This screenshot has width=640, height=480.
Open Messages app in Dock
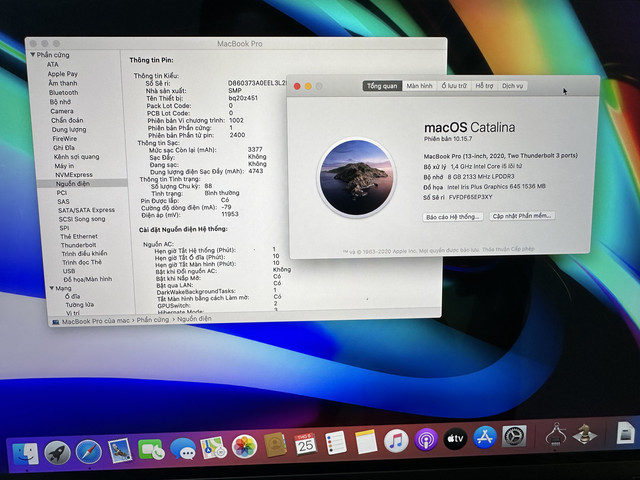click(x=182, y=449)
